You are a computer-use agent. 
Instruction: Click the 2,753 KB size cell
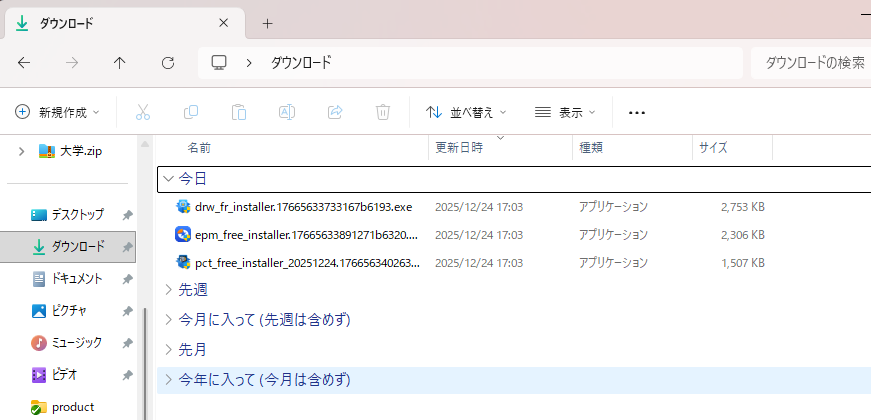point(743,207)
